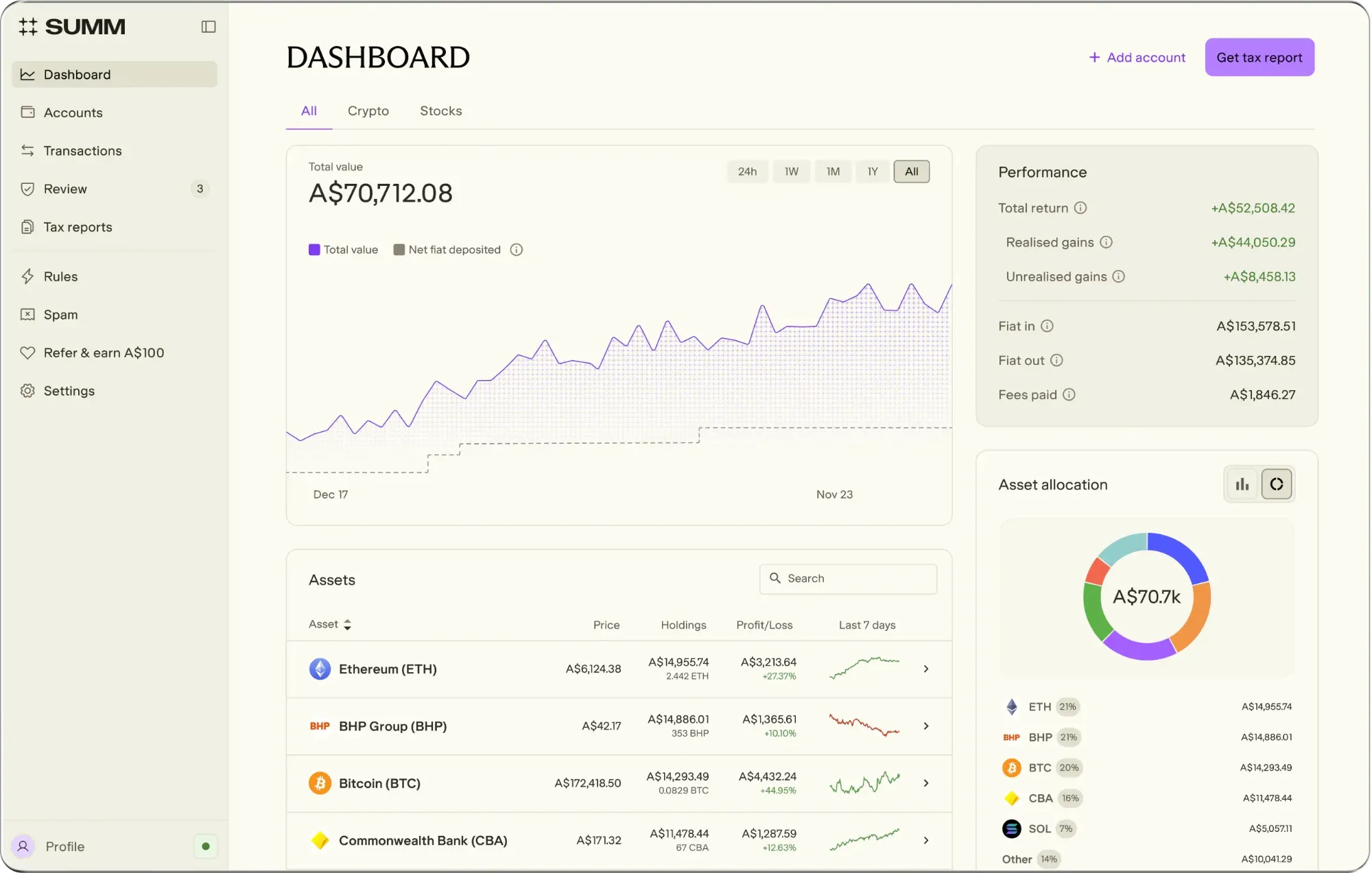1372x873 pixels.
Task: Open the Review section
Action: coord(114,189)
